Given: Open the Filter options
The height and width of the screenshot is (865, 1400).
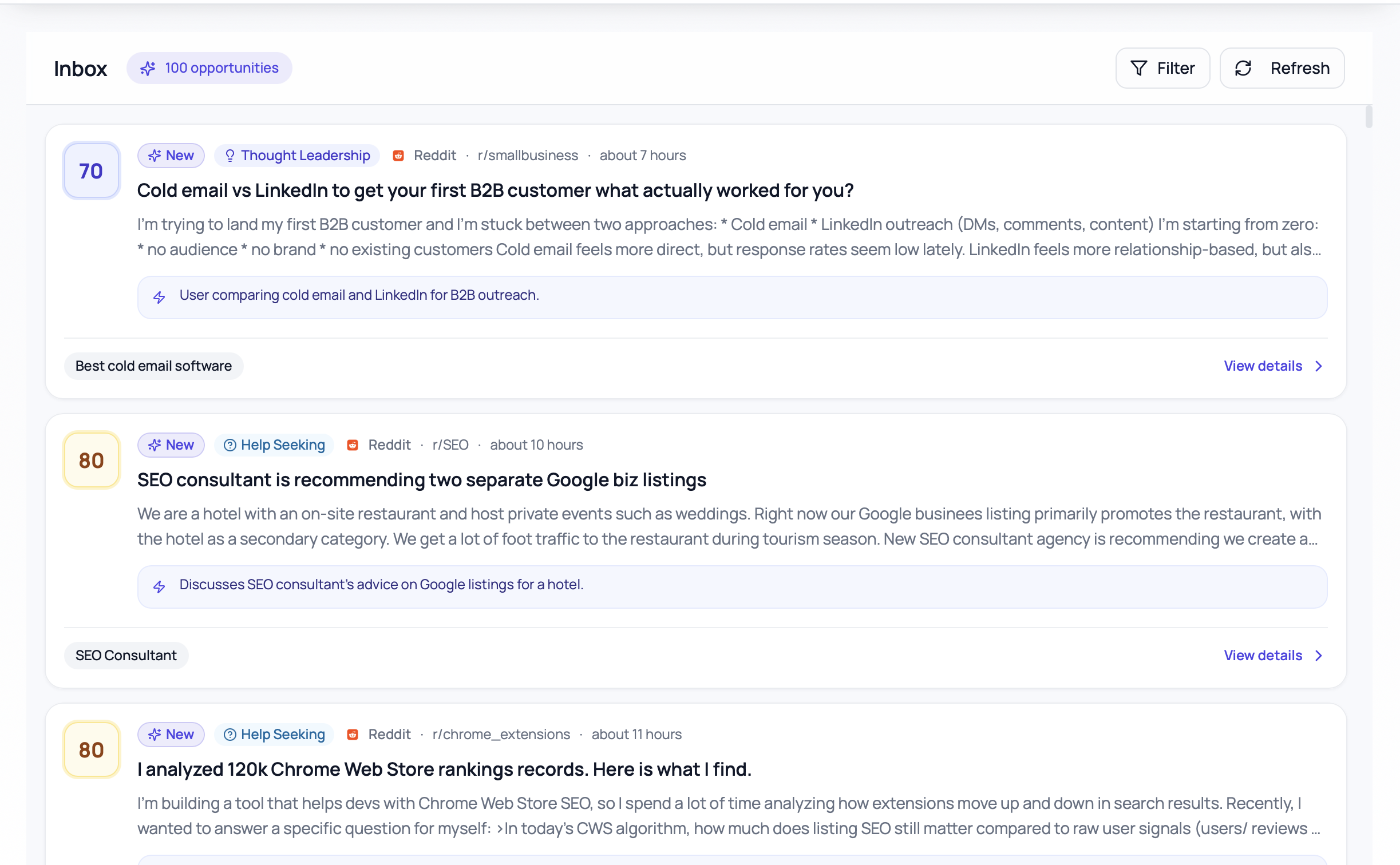Looking at the screenshot, I should pyautogui.click(x=1162, y=68).
